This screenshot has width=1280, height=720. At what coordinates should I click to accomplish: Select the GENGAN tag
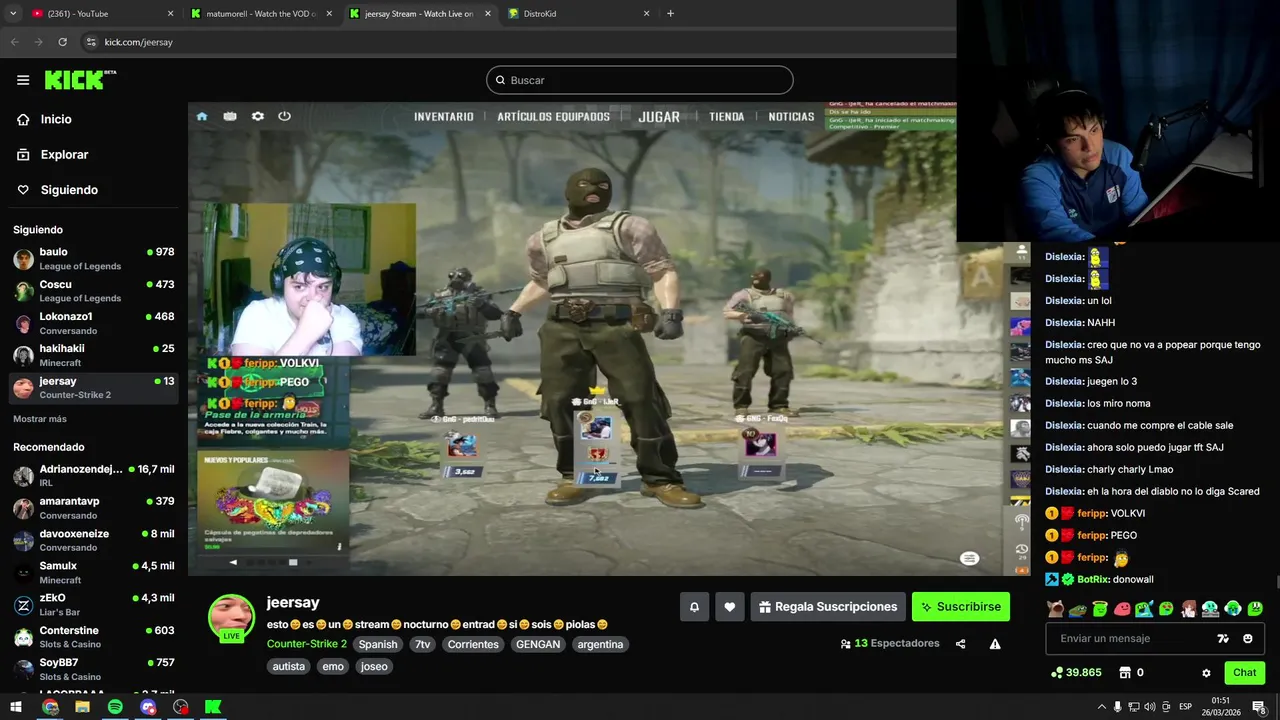pyautogui.click(x=538, y=645)
